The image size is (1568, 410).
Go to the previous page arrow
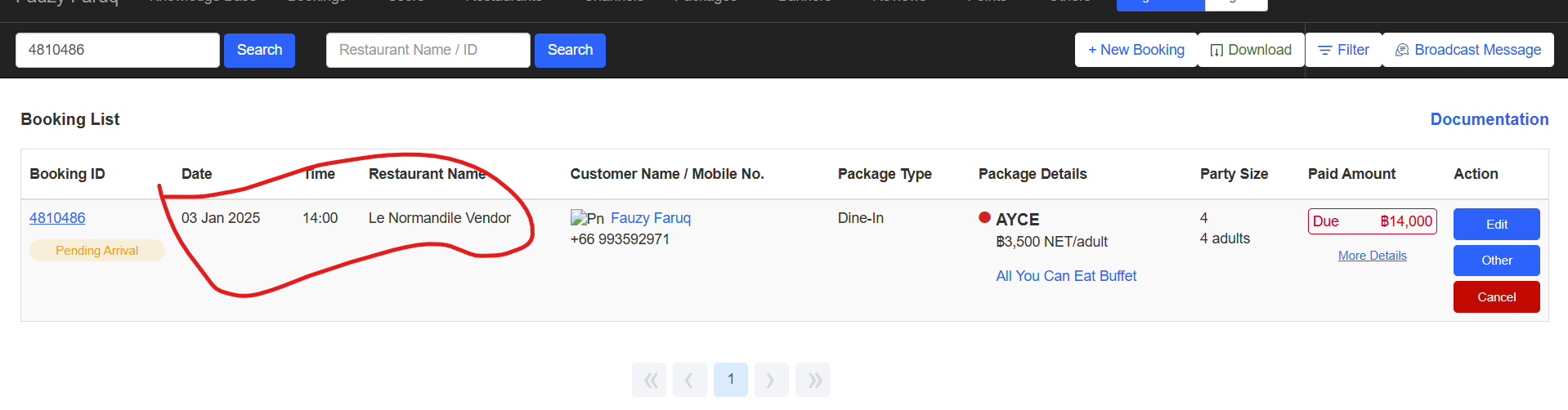[690, 380]
